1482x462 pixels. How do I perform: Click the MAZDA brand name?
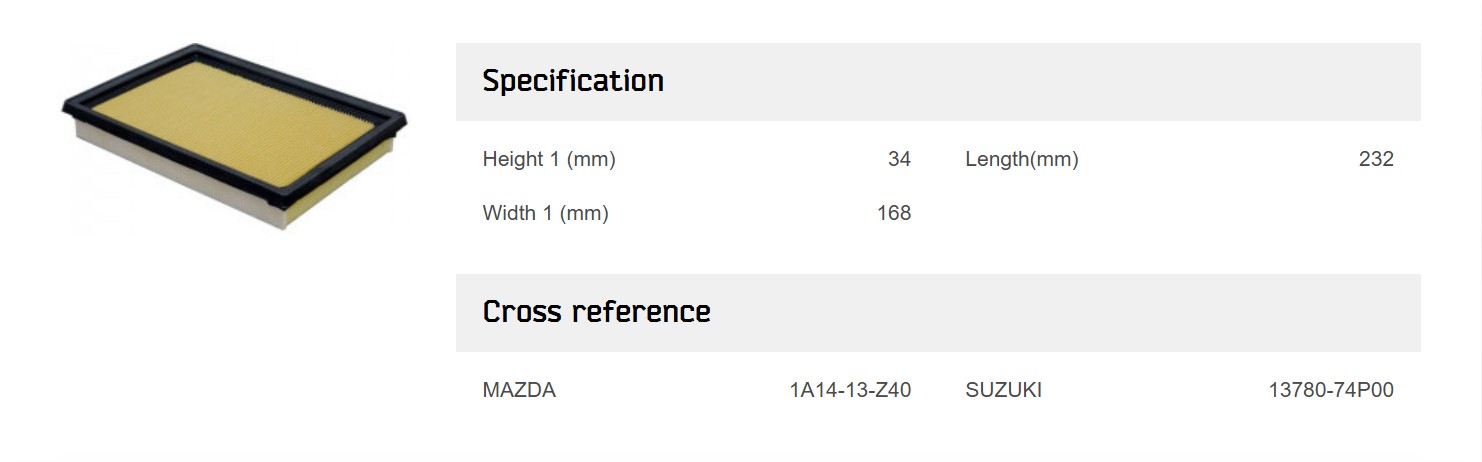point(519,390)
